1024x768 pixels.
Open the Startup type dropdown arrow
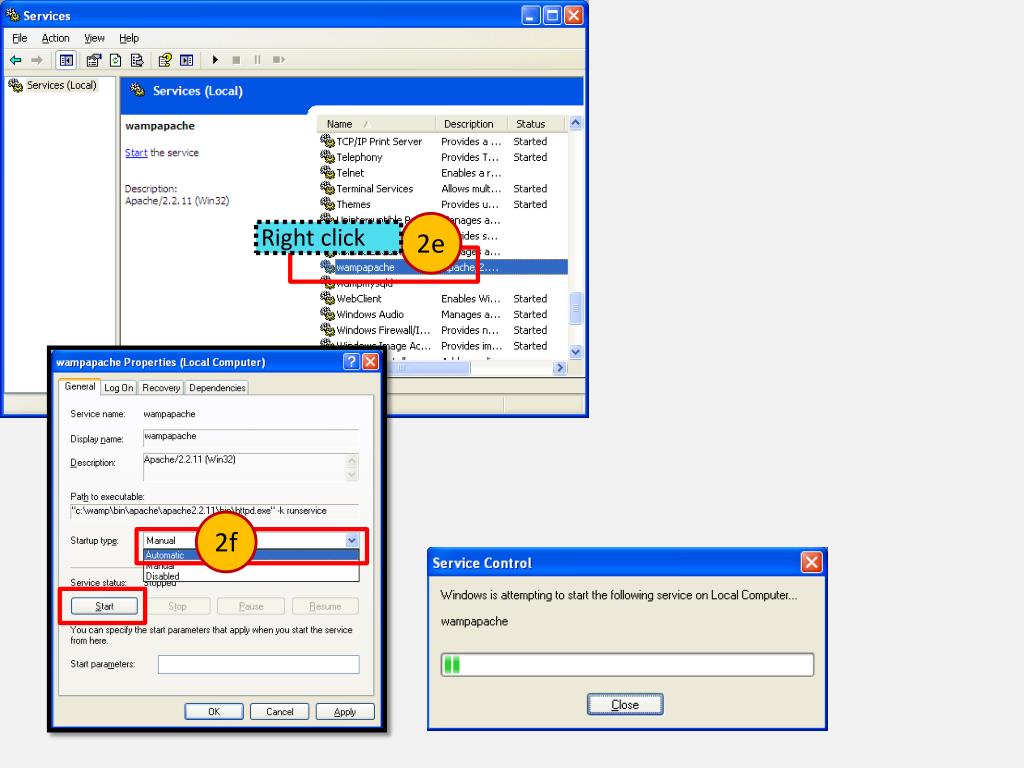[351, 540]
